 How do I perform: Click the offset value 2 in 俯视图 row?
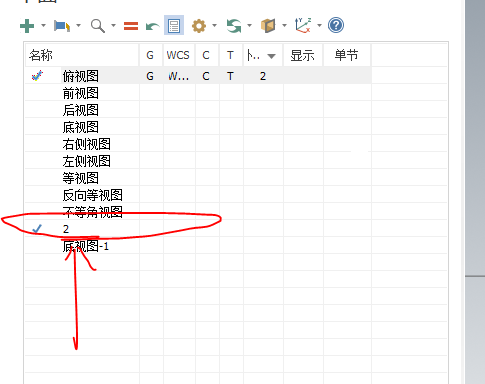(263, 76)
